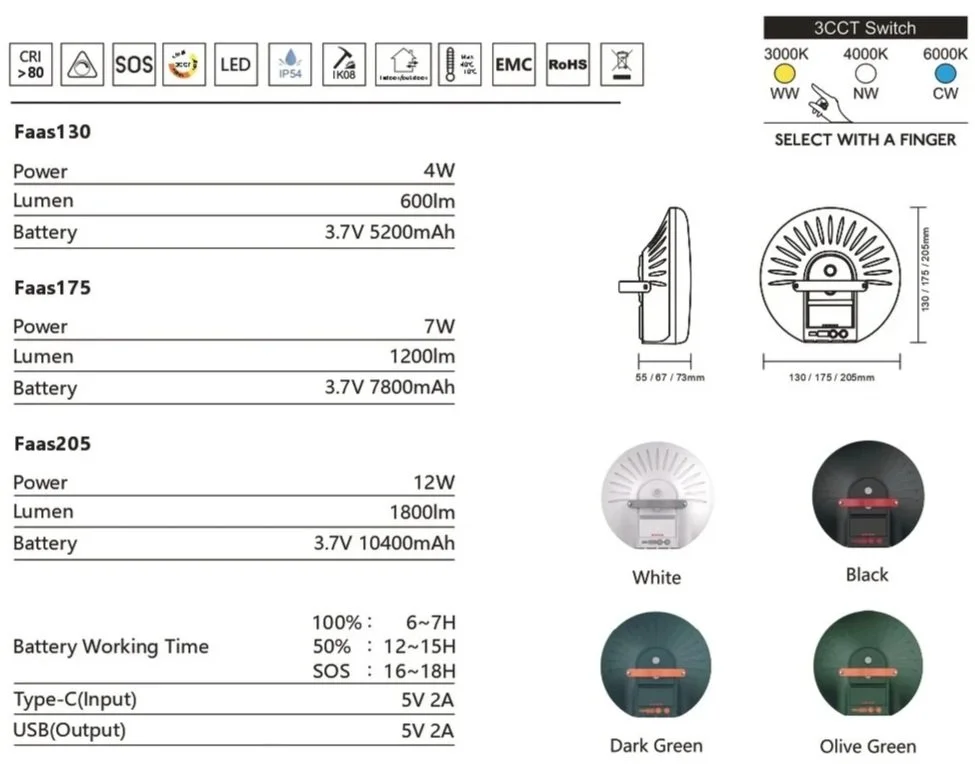Click the thermometer max temperature icon
This screenshot has height=764, width=975.
(x=460, y=64)
